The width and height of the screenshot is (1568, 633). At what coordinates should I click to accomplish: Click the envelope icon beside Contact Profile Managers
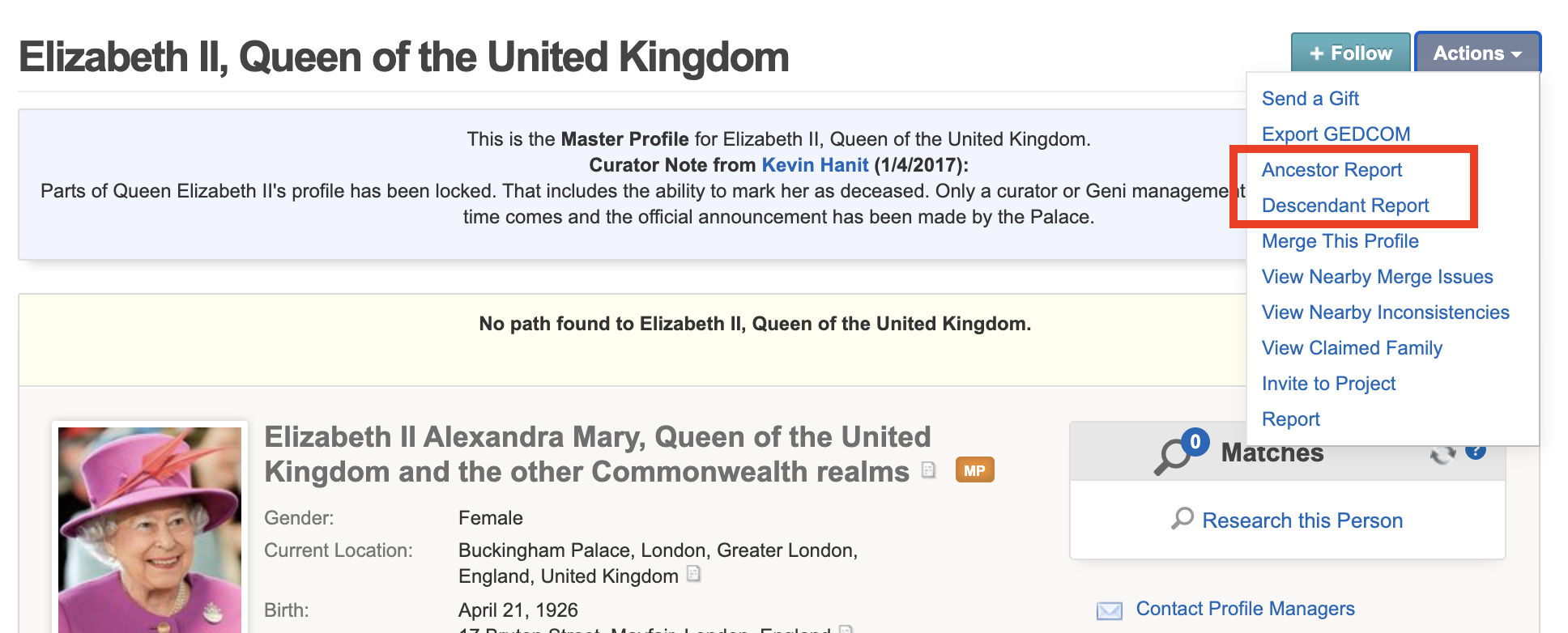click(x=1109, y=610)
